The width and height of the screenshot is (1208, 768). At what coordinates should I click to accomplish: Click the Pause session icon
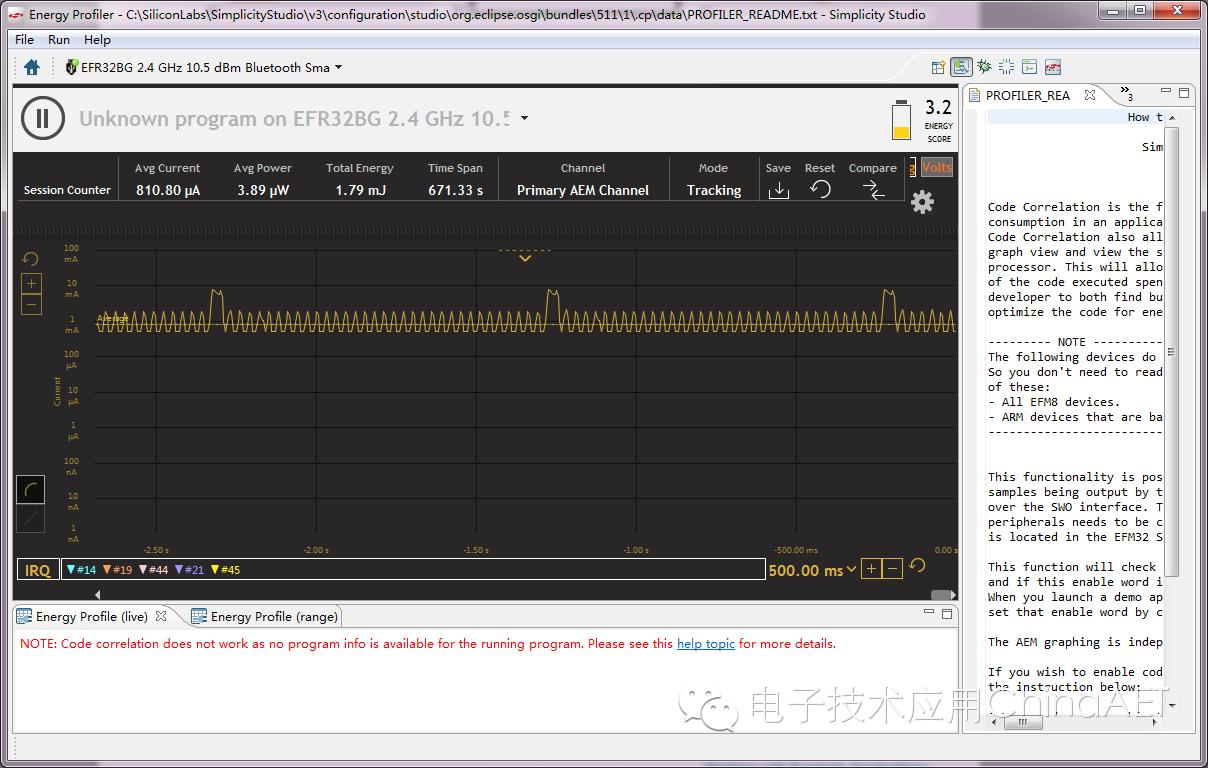point(42,119)
